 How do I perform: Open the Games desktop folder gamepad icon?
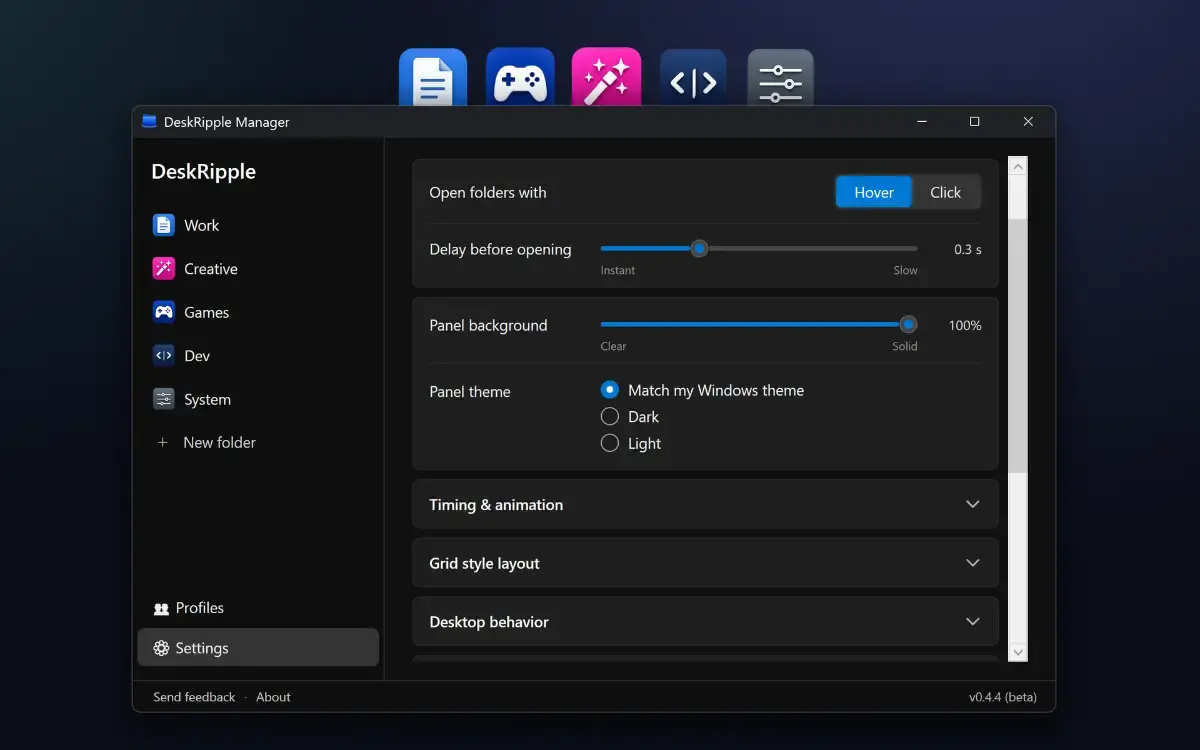520,78
